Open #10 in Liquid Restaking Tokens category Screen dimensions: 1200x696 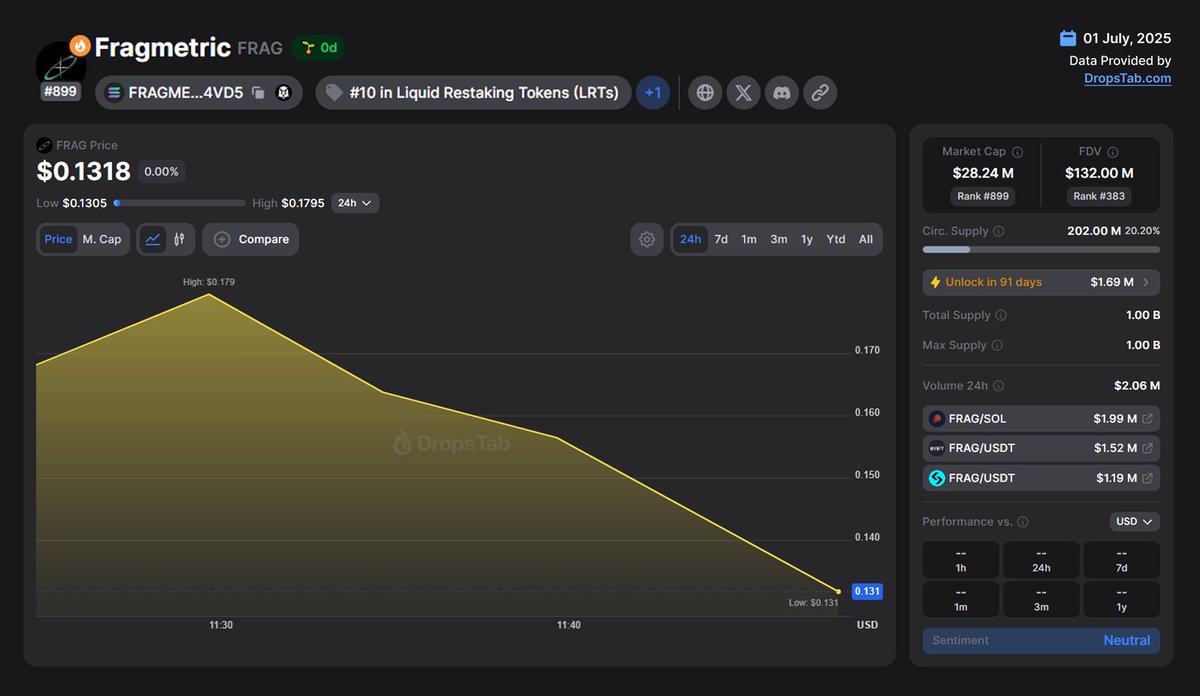(x=474, y=93)
